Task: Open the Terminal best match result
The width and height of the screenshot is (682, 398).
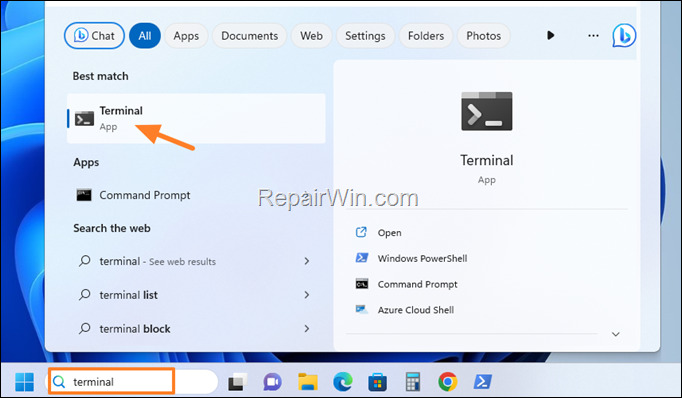Action: click(x=196, y=118)
